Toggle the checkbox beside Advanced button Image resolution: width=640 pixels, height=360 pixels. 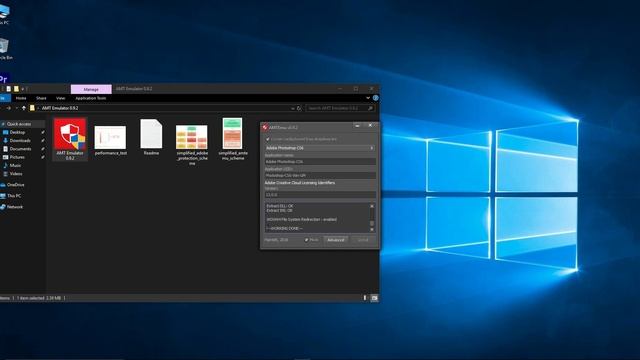(x=306, y=240)
